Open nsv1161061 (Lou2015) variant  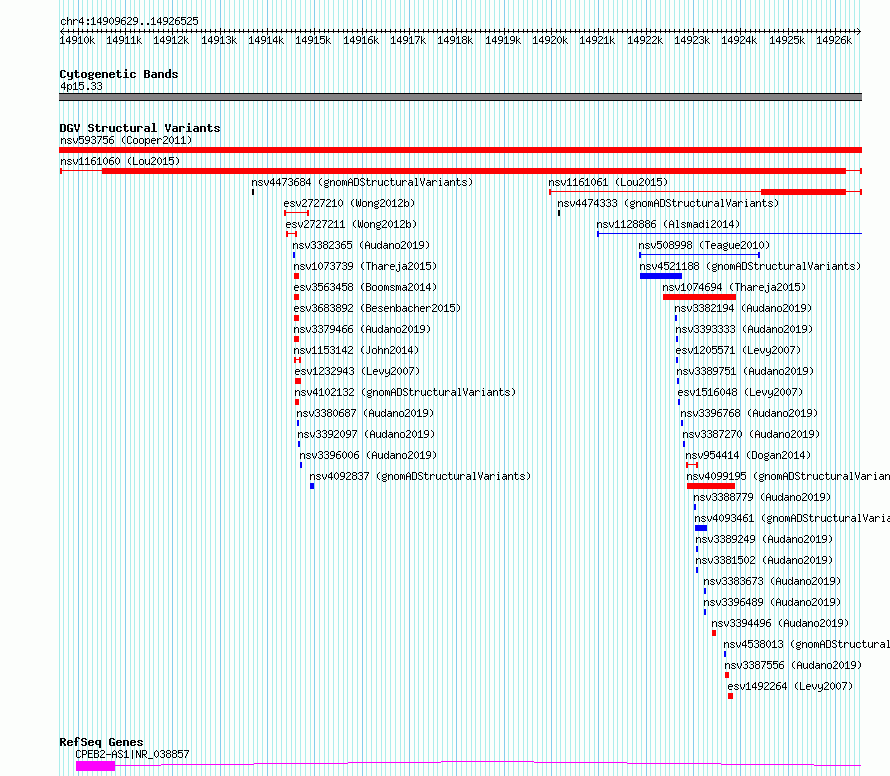pyautogui.click(x=608, y=182)
